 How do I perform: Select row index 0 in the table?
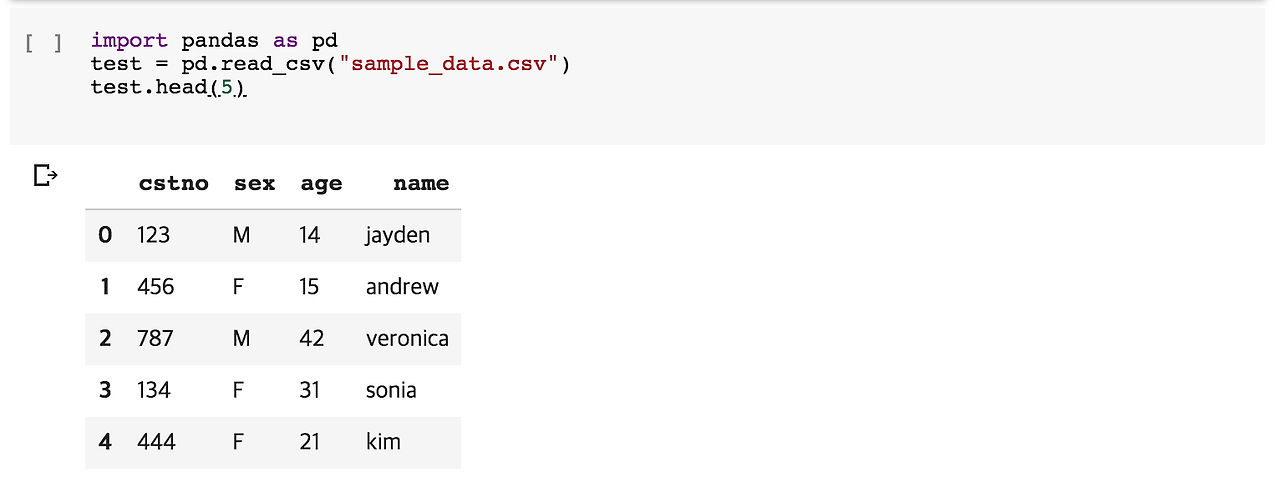click(105, 236)
